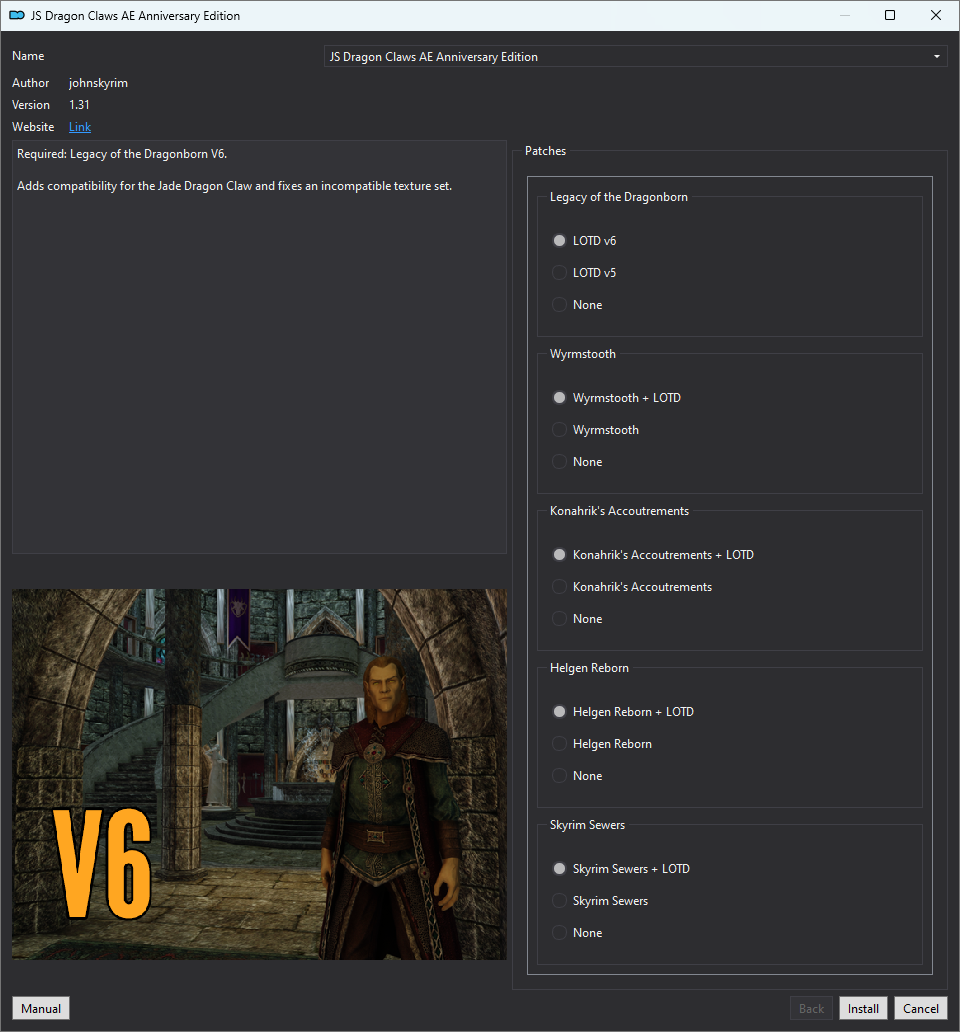960x1032 pixels.
Task: Select None under Skyrim Sewers group
Action: [577, 933]
